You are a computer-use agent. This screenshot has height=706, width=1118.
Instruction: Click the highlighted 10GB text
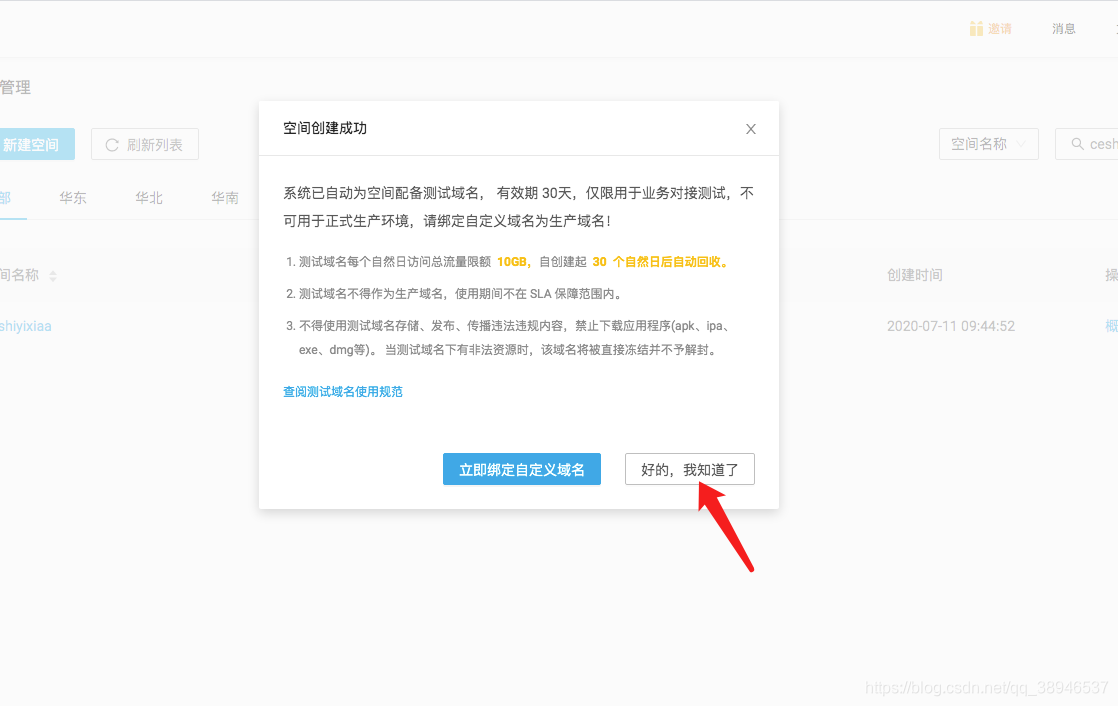pyautogui.click(x=512, y=262)
